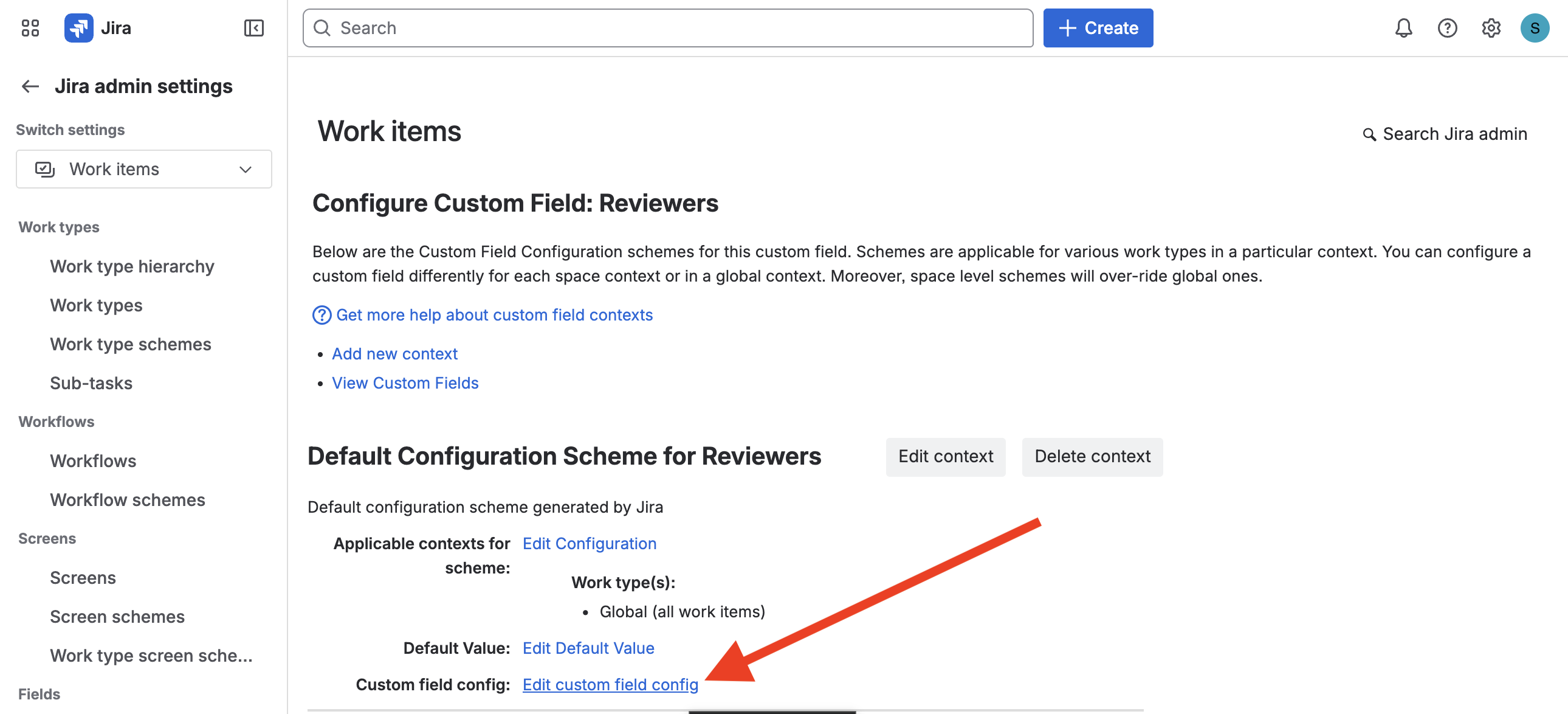Select Workflow schemes in the sidebar
The height and width of the screenshot is (714, 1568).
127,499
